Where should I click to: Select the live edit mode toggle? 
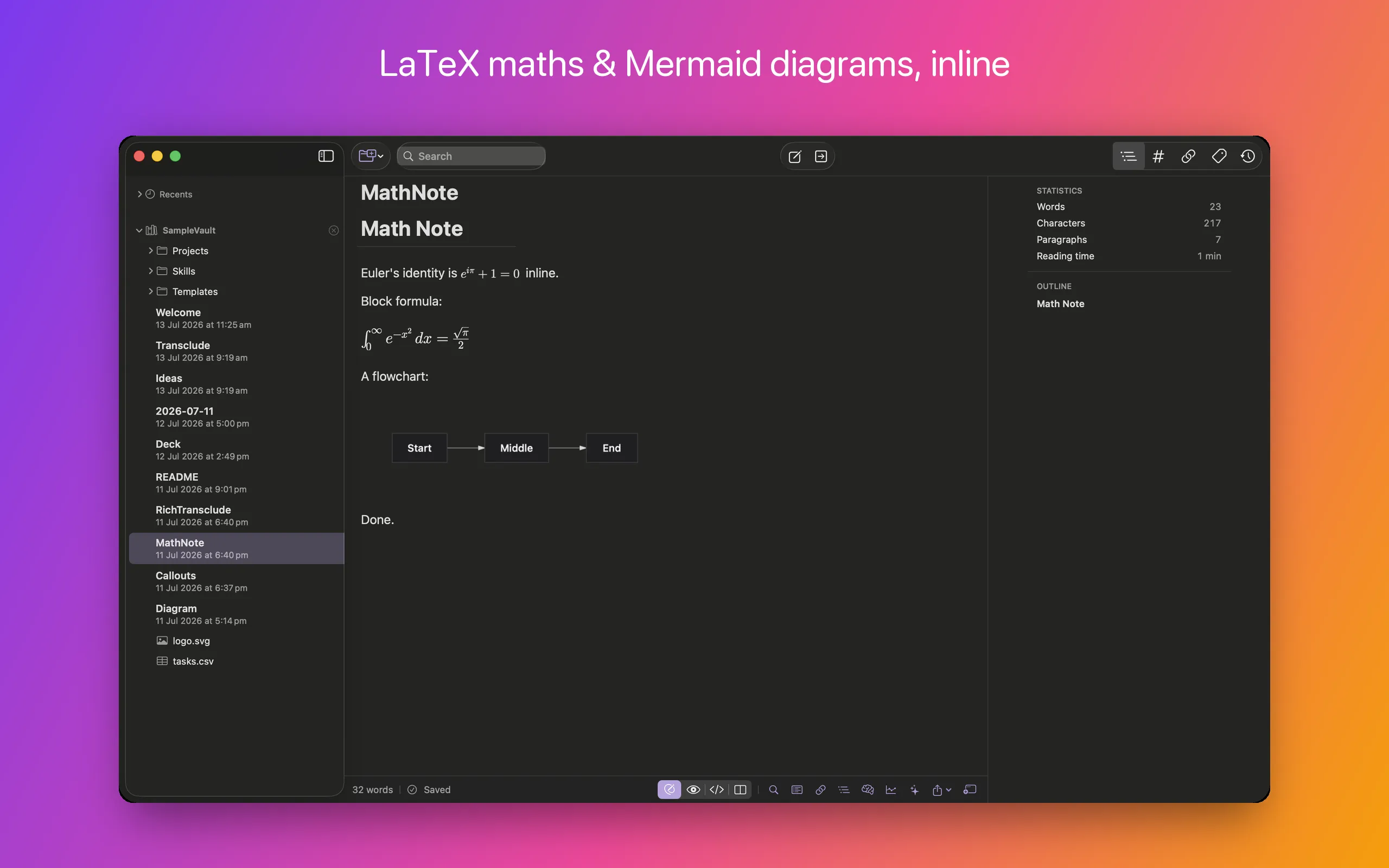point(669,789)
